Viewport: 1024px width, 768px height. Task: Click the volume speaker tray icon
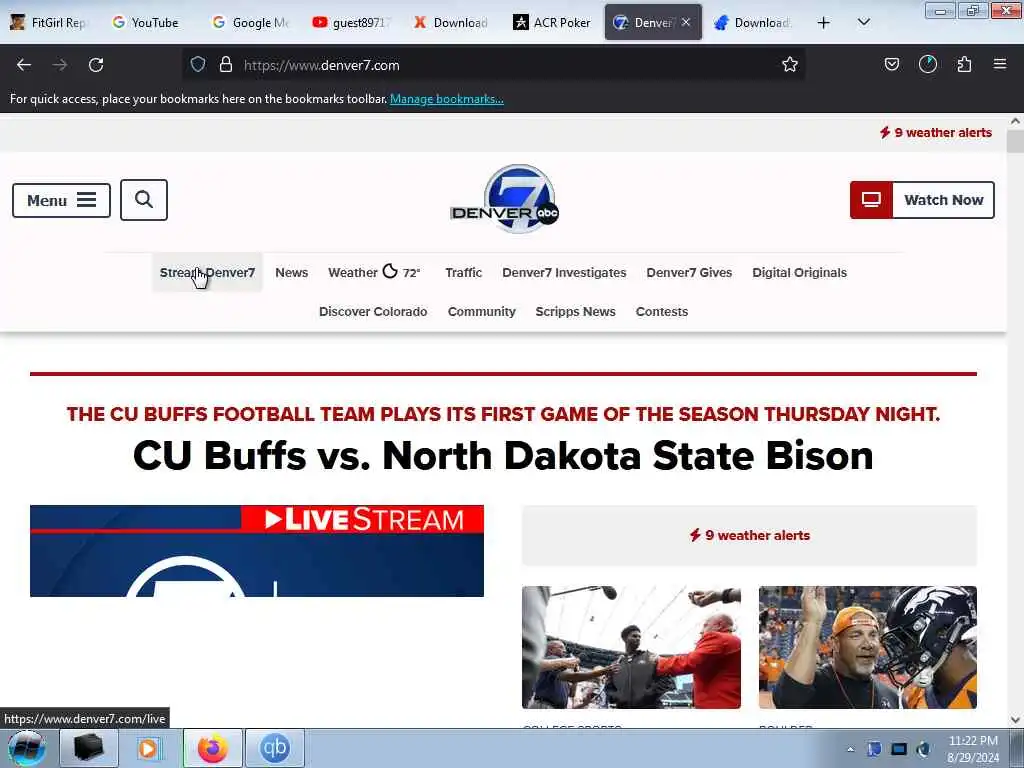[923, 749]
